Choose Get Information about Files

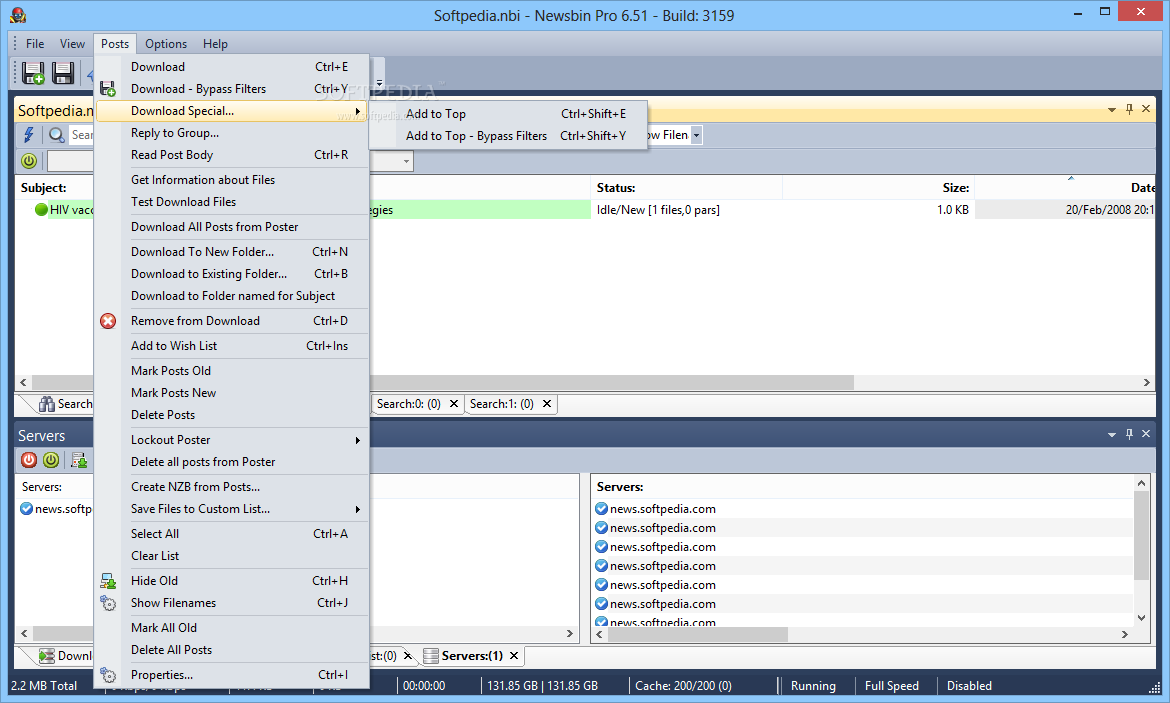pyautogui.click(x=233, y=180)
